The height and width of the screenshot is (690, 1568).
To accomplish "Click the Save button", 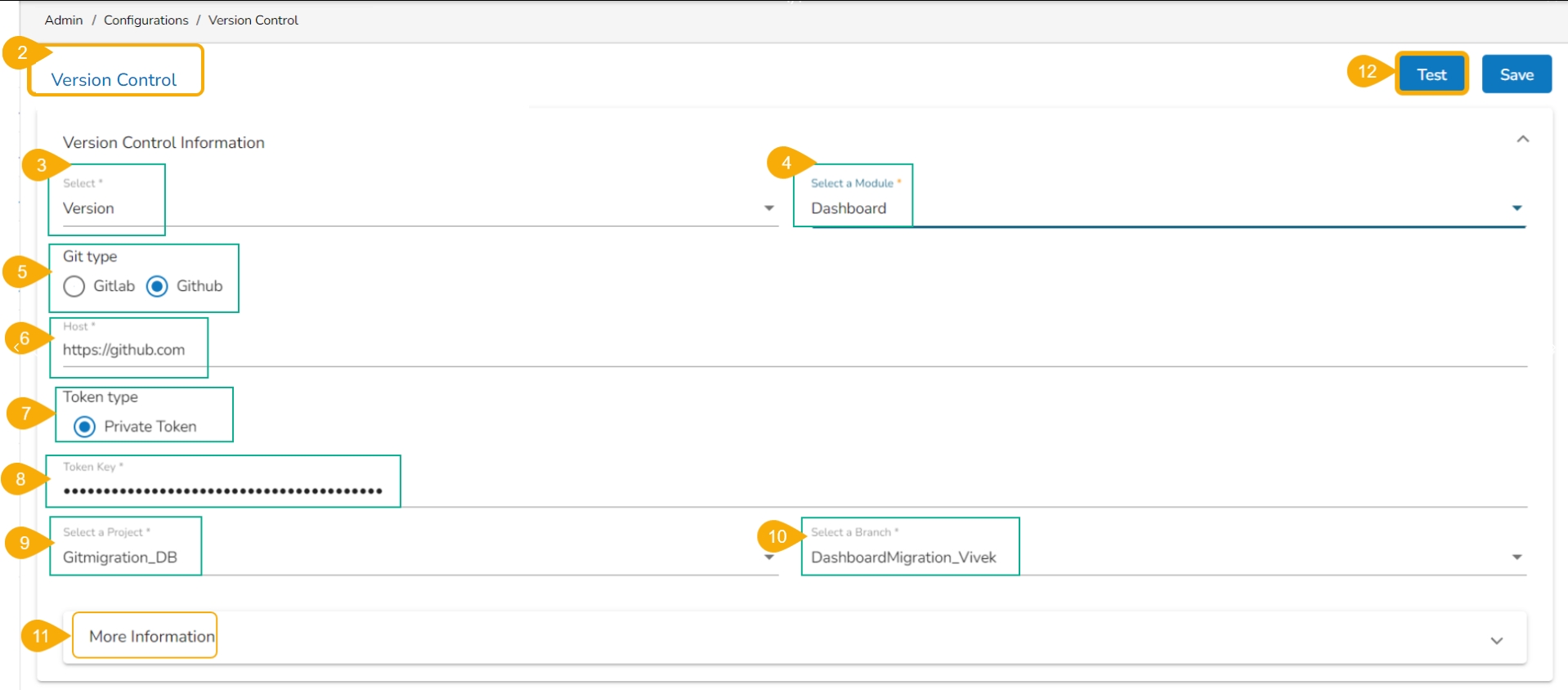I will (1516, 74).
